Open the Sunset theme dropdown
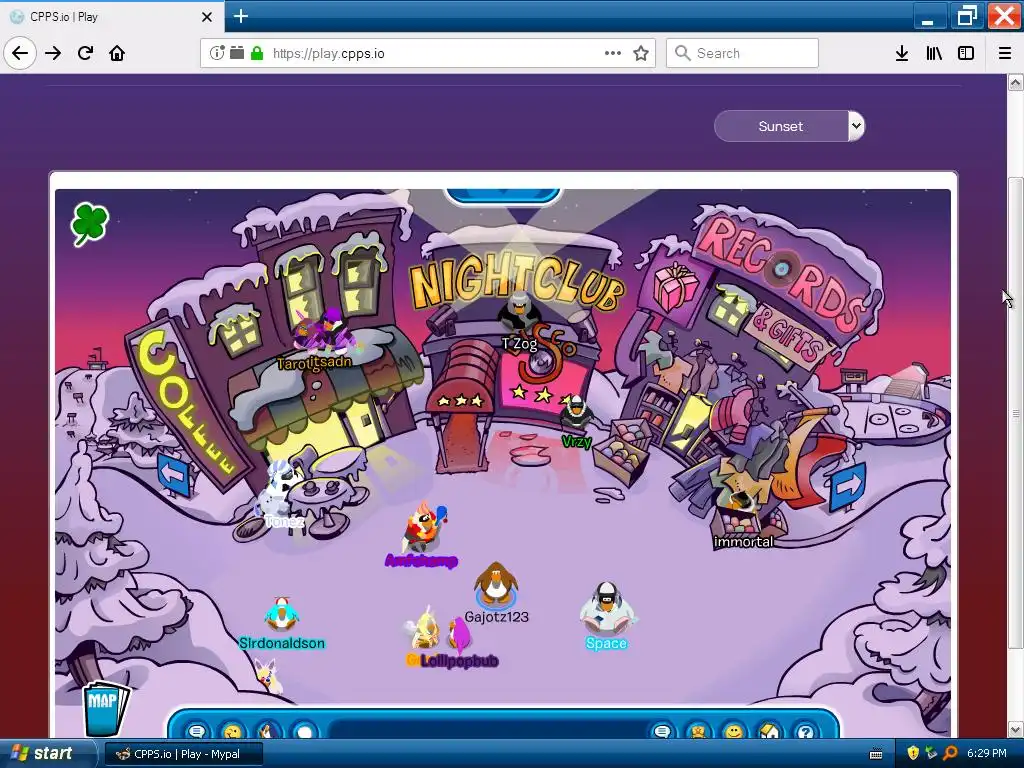The height and width of the screenshot is (768, 1024). coord(789,126)
